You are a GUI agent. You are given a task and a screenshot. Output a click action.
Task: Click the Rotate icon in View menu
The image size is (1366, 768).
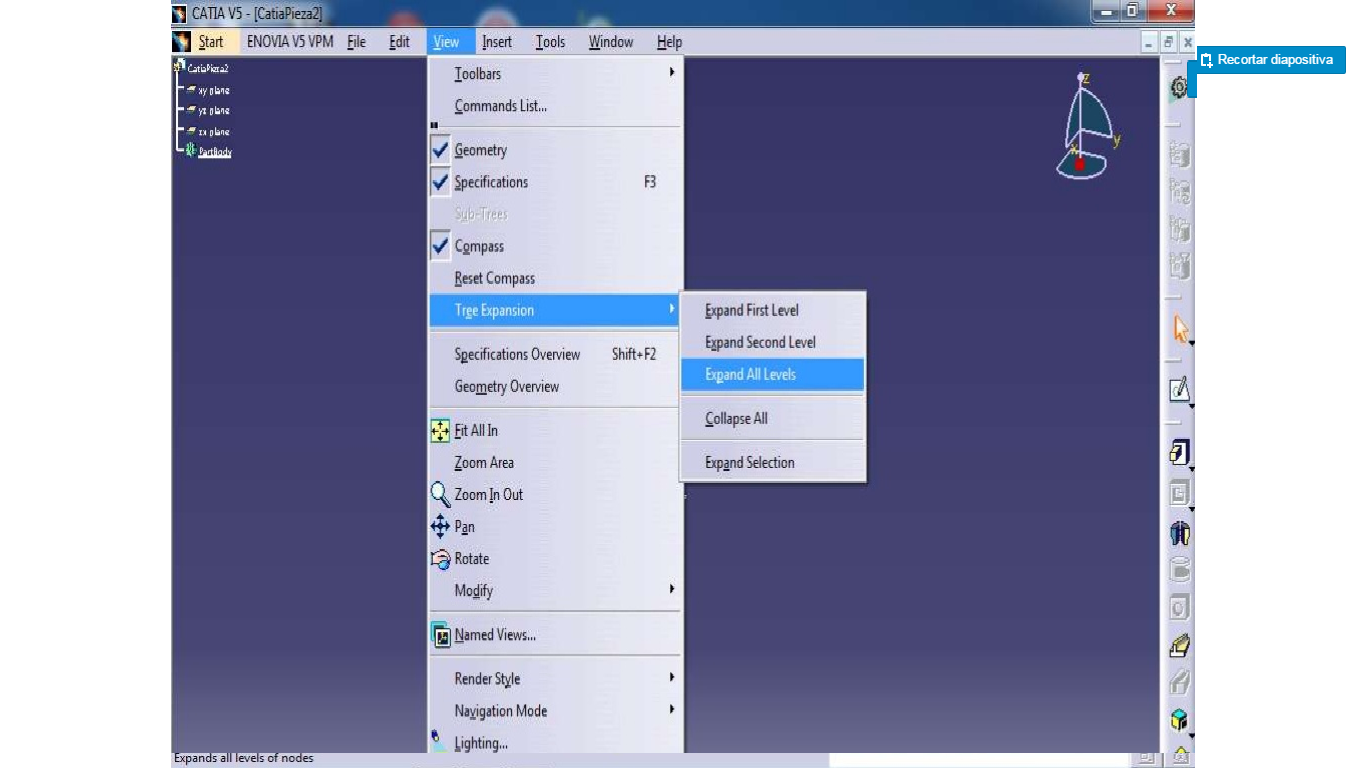[x=440, y=559]
